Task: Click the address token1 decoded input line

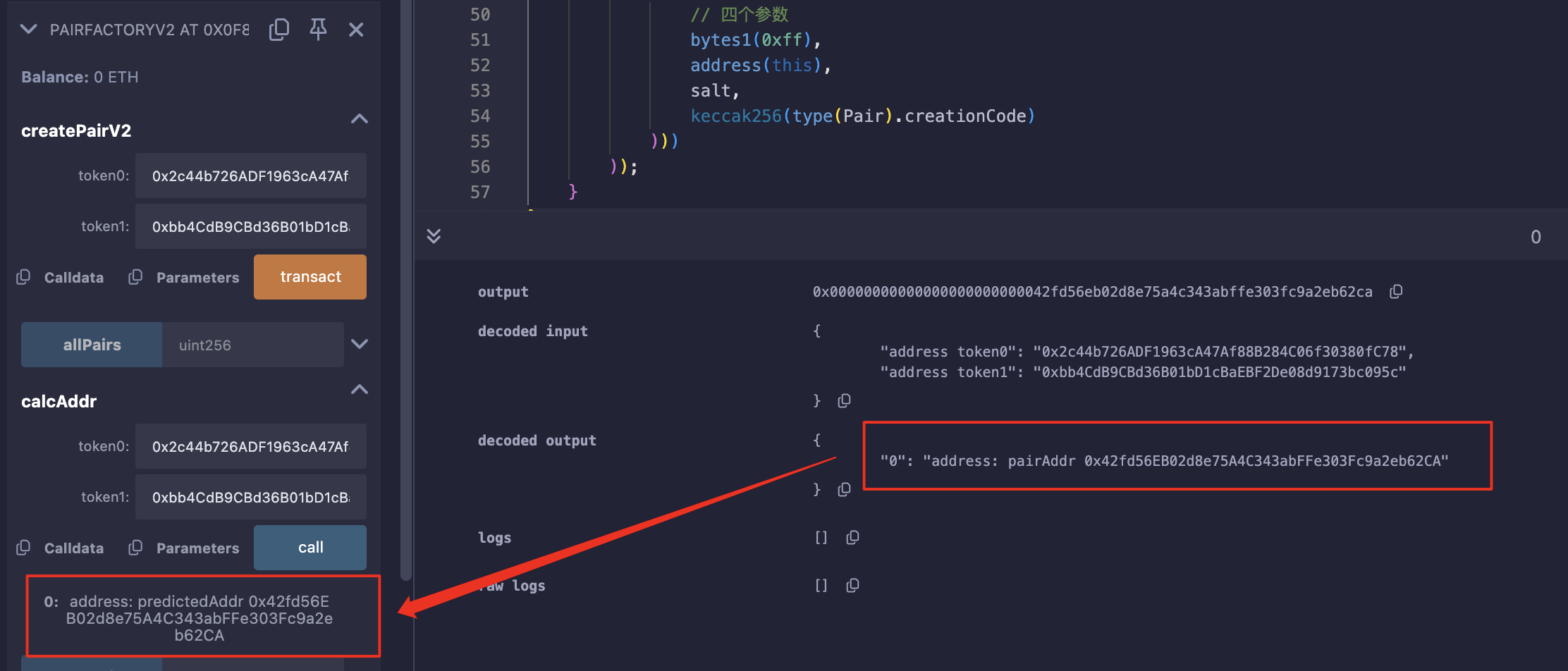Action: 1143,372
